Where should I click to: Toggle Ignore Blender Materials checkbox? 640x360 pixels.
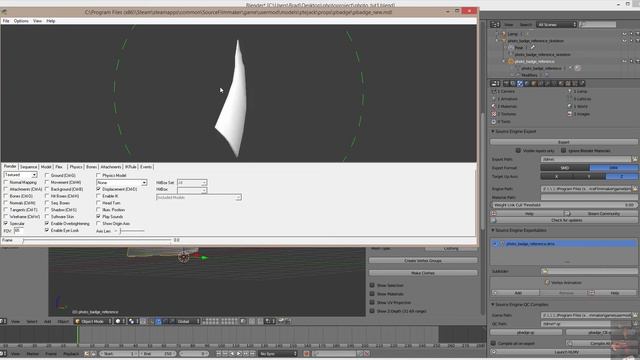(x=563, y=151)
